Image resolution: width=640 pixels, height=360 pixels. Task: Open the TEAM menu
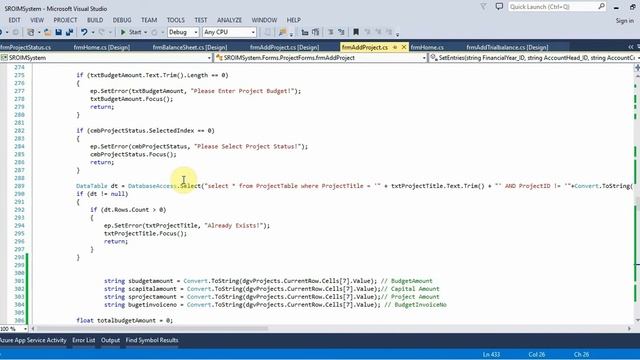click(x=149, y=20)
